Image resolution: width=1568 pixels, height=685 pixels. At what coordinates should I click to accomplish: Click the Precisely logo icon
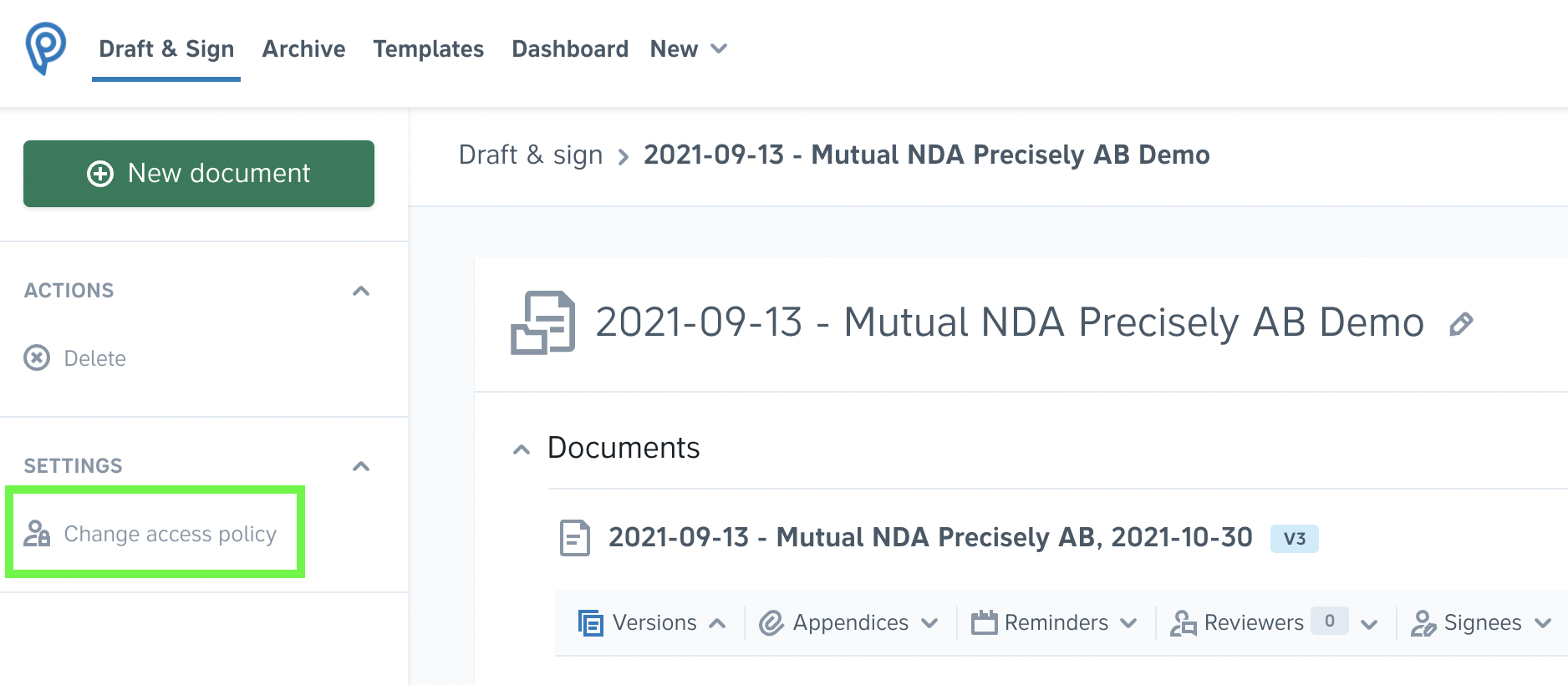pyautogui.click(x=45, y=48)
